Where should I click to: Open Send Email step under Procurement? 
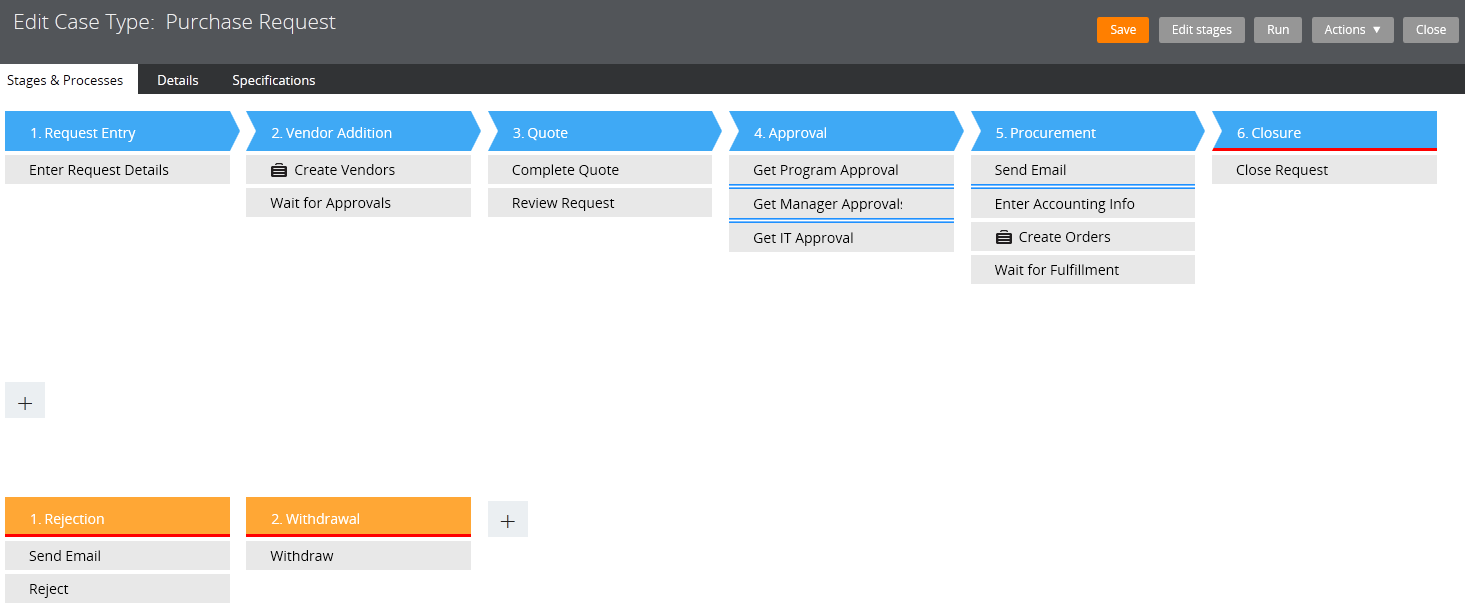1083,170
